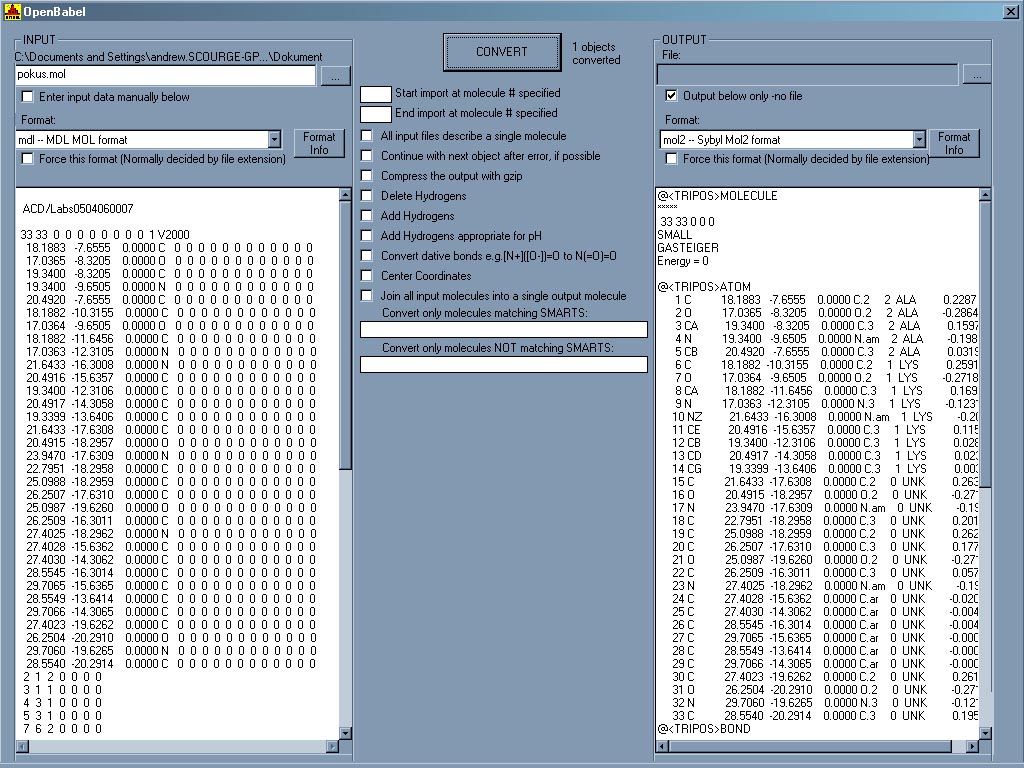Click the ACD/Labs0504060007 header line in input
This screenshot has width=1024, height=768.
78,209
